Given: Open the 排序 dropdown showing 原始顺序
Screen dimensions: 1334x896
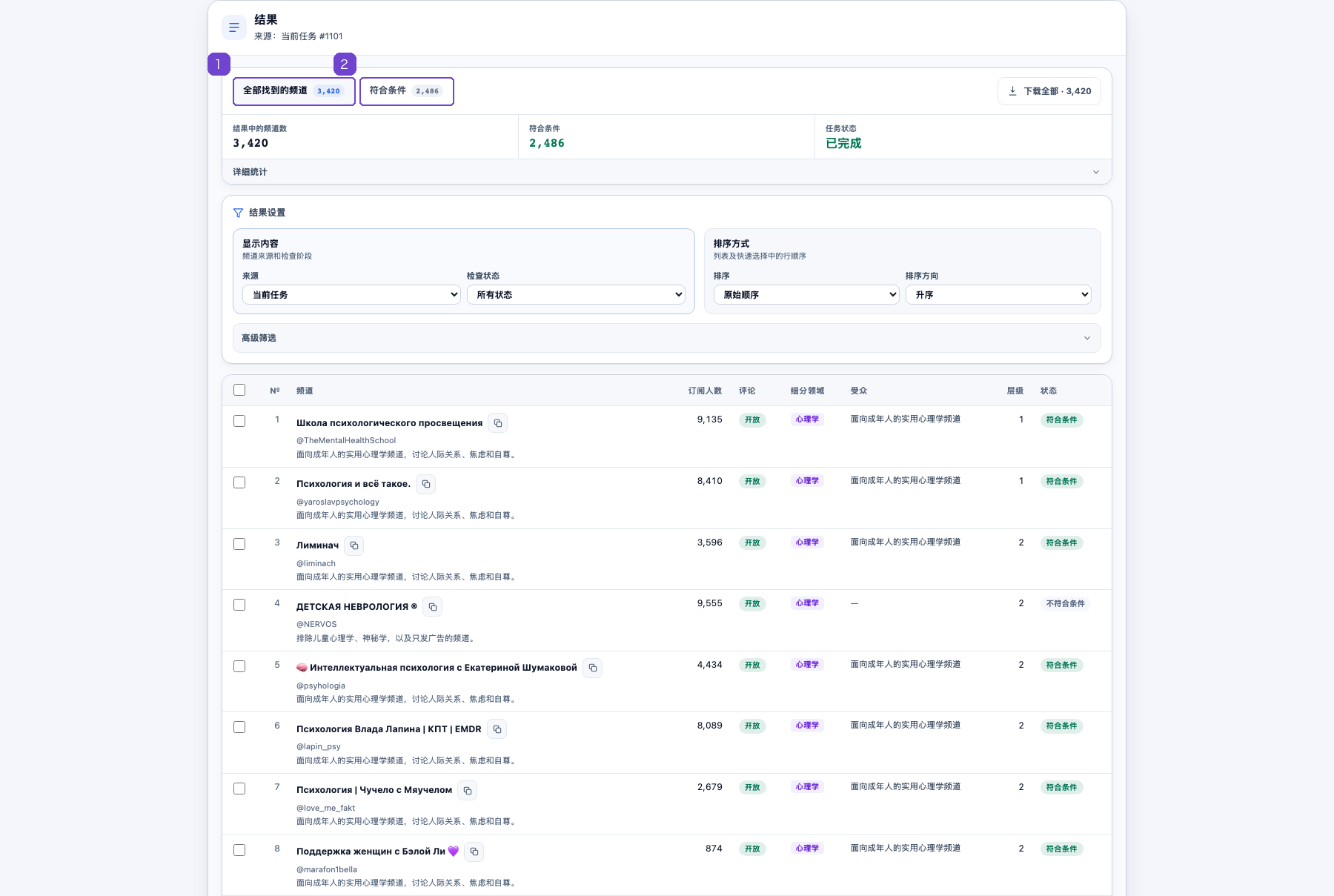Looking at the screenshot, I should (806, 294).
